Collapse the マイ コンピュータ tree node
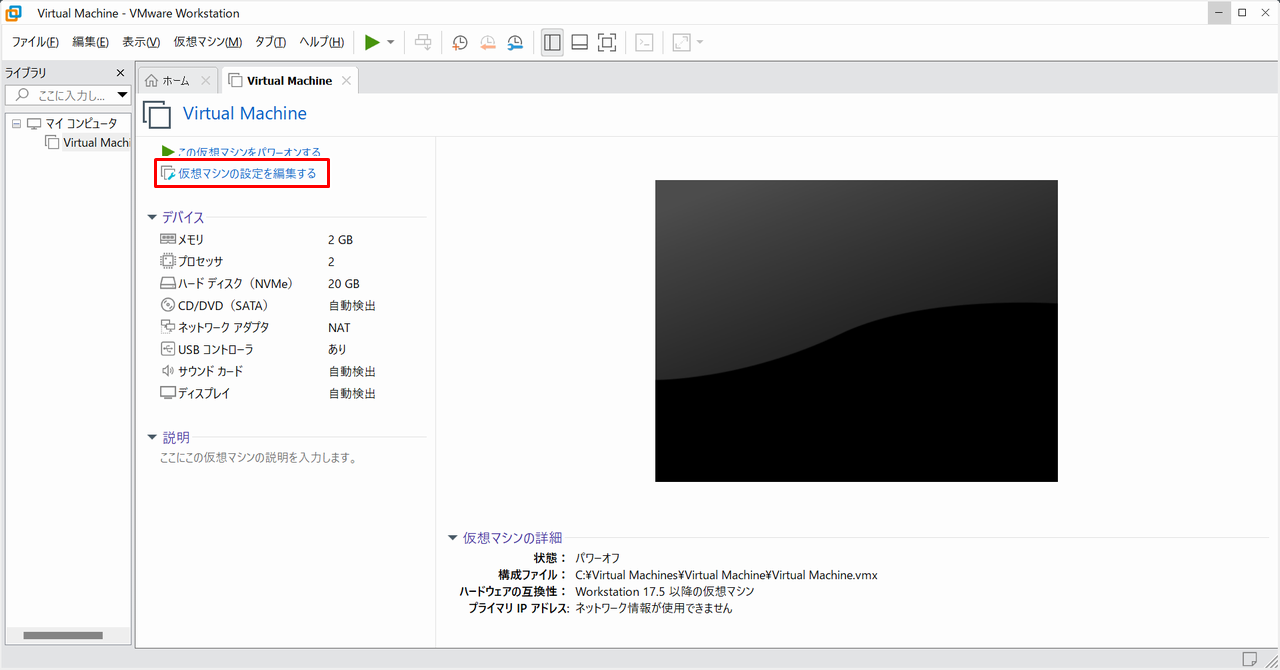This screenshot has width=1280, height=670. point(16,123)
